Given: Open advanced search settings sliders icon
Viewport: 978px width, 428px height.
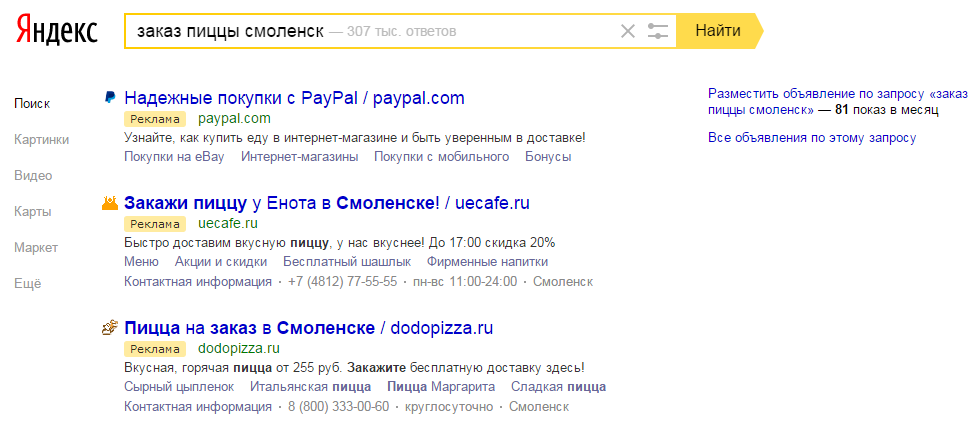Looking at the screenshot, I should [657, 31].
